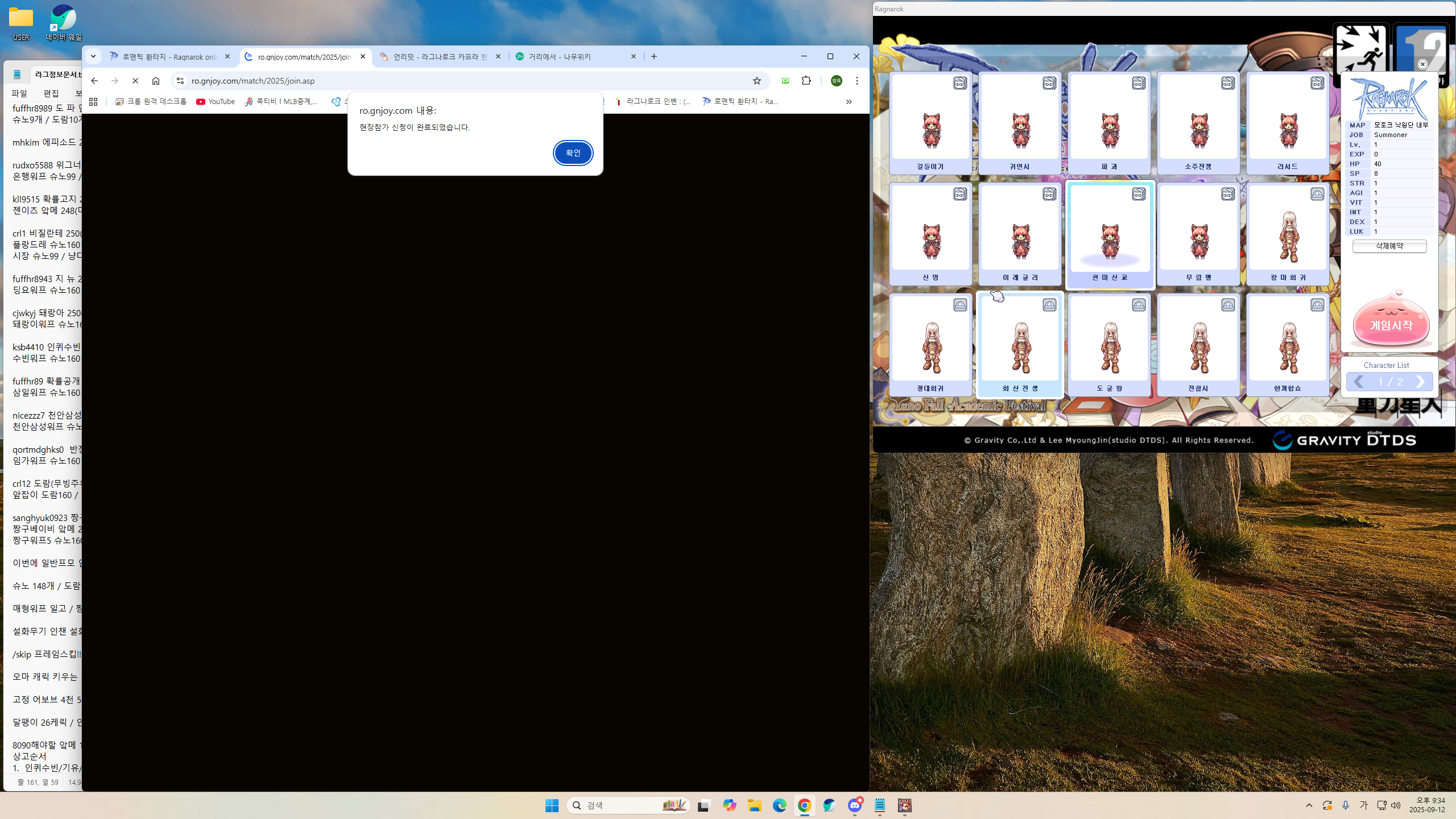
Task: Open 편집 menu in Notepad
Action: (51, 93)
